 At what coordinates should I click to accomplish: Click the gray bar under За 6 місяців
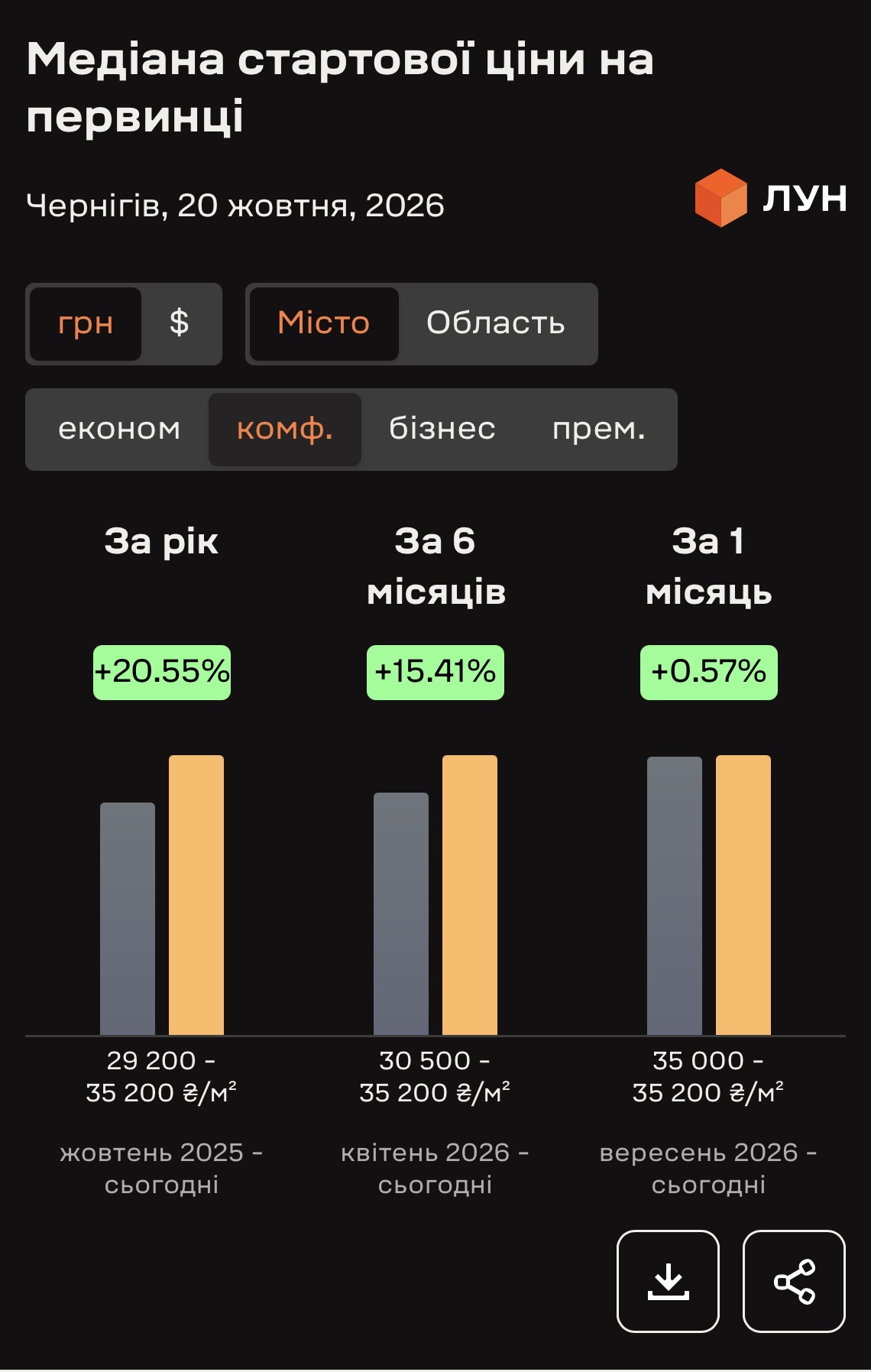pyautogui.click(x=401, y=914)
